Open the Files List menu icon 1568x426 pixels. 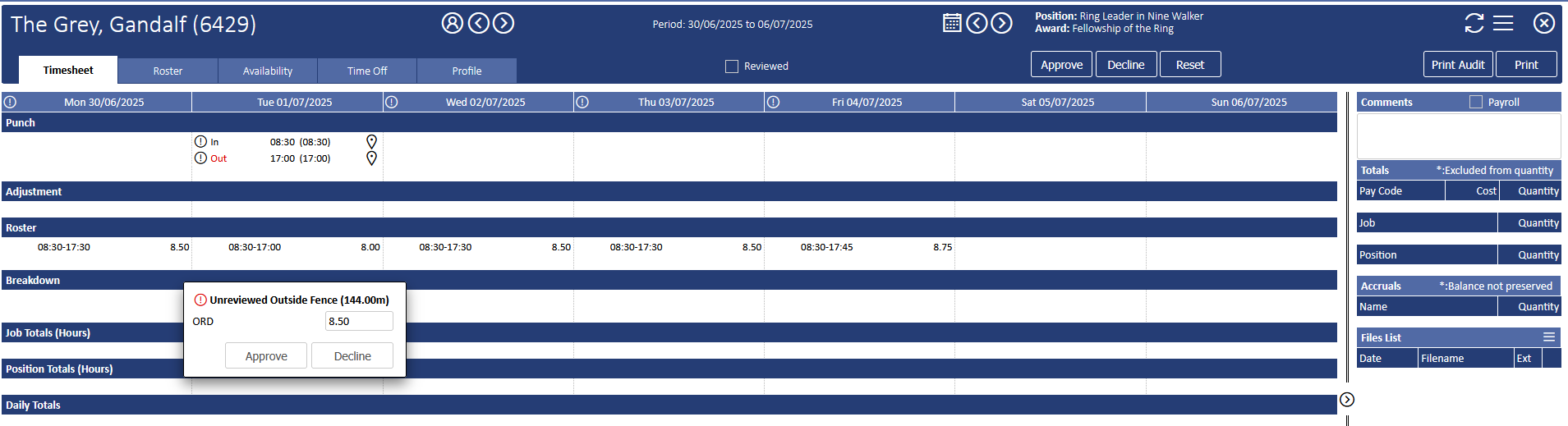coord(1548,337)
